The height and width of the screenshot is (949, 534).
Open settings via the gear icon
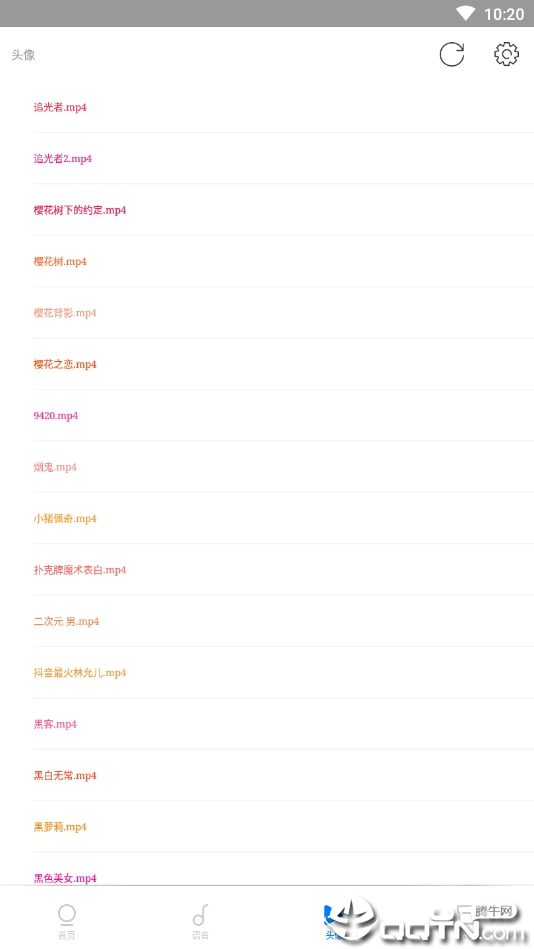click(506, 54)
